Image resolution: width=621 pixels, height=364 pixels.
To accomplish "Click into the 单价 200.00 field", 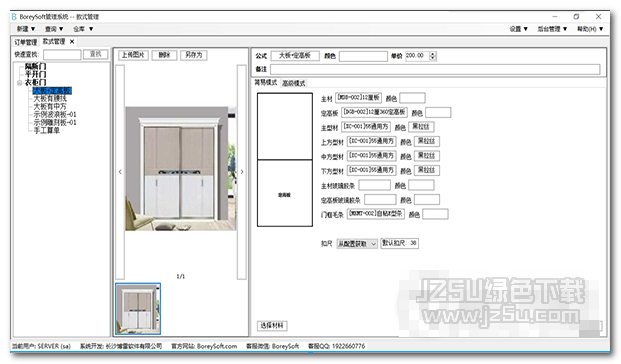I will [x=417, y=56].
